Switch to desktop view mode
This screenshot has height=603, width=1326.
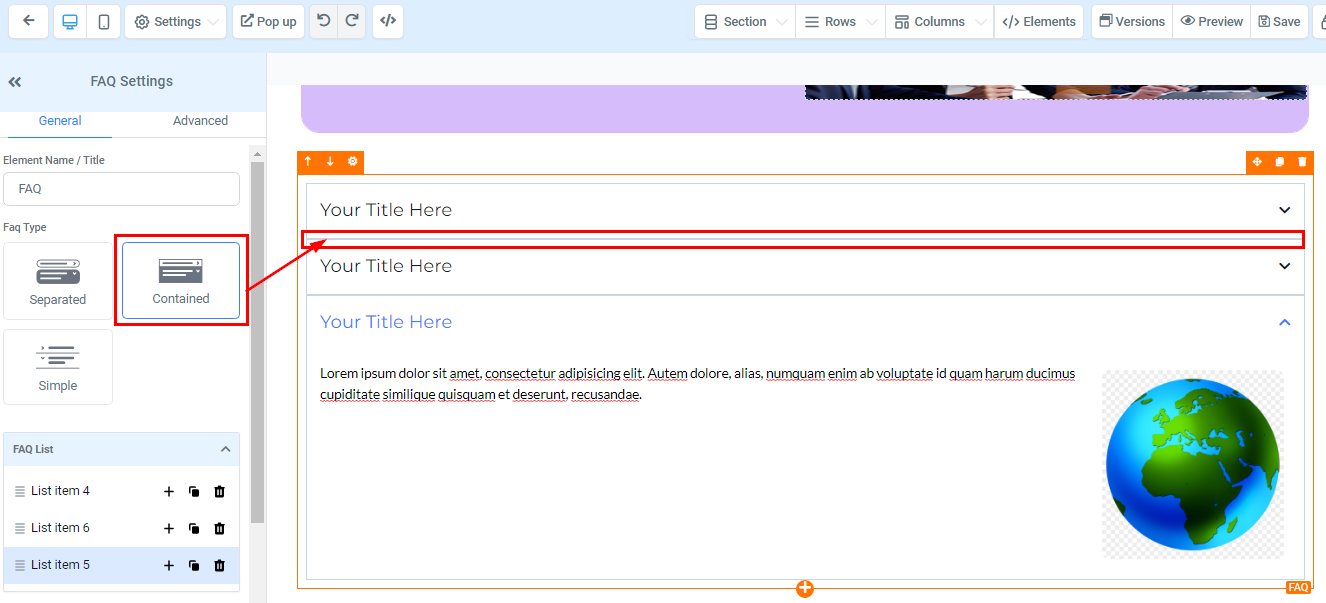pyautogui.click(x=70, y=21)
